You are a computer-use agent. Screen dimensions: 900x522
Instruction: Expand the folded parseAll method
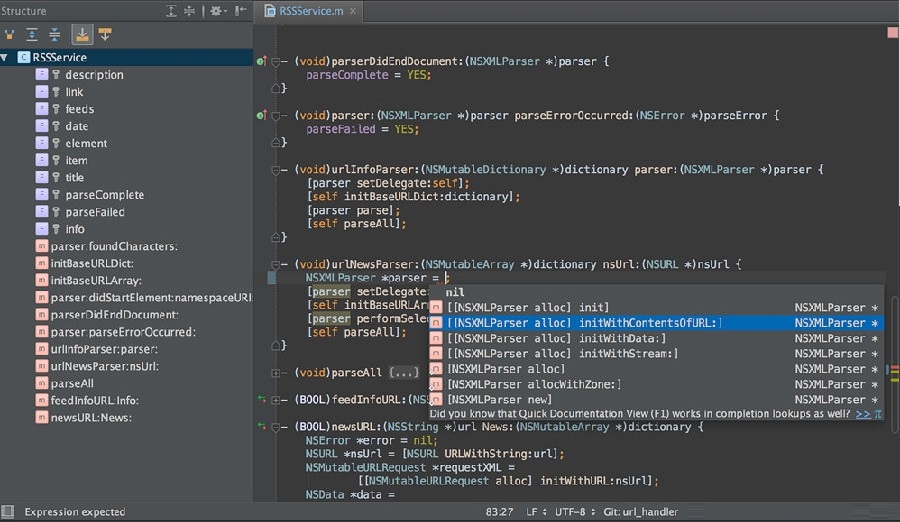pos(276,373)
